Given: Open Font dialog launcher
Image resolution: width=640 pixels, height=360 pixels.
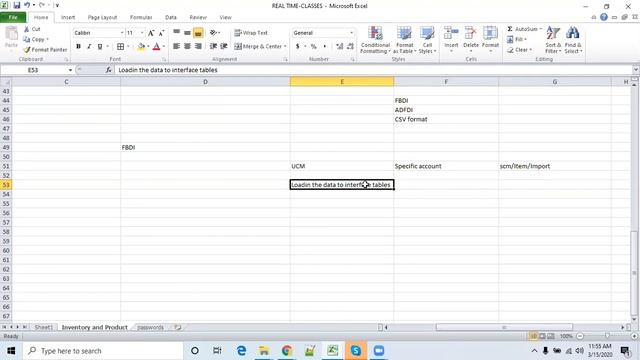Looking at the screenshot, I should [164, 60].
